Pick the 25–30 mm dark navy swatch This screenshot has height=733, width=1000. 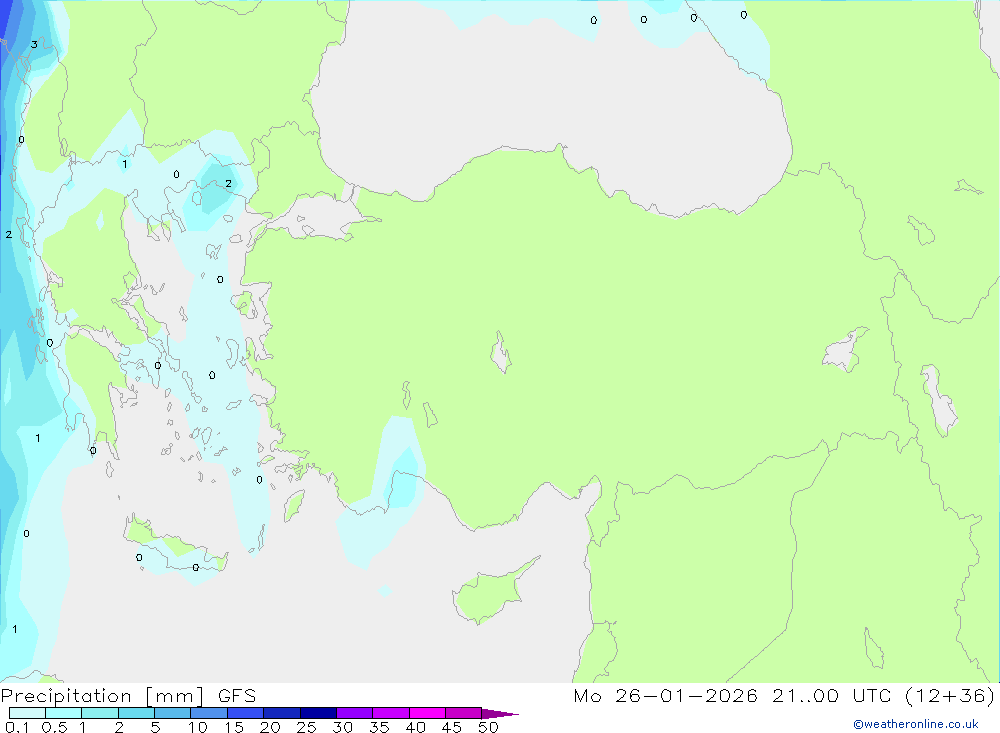[x=318, y=713]
